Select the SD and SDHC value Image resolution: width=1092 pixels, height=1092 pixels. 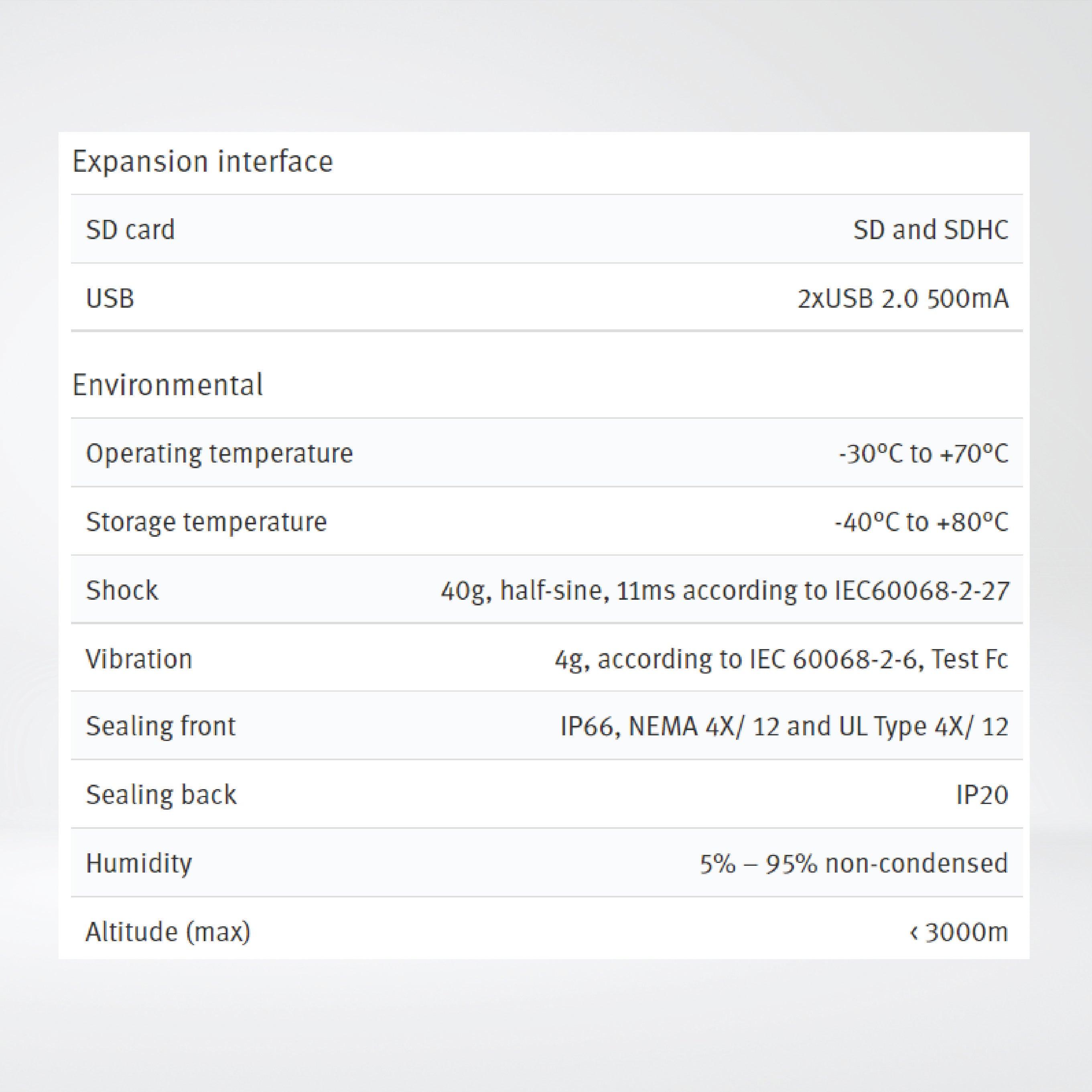[x=930, y=229]
